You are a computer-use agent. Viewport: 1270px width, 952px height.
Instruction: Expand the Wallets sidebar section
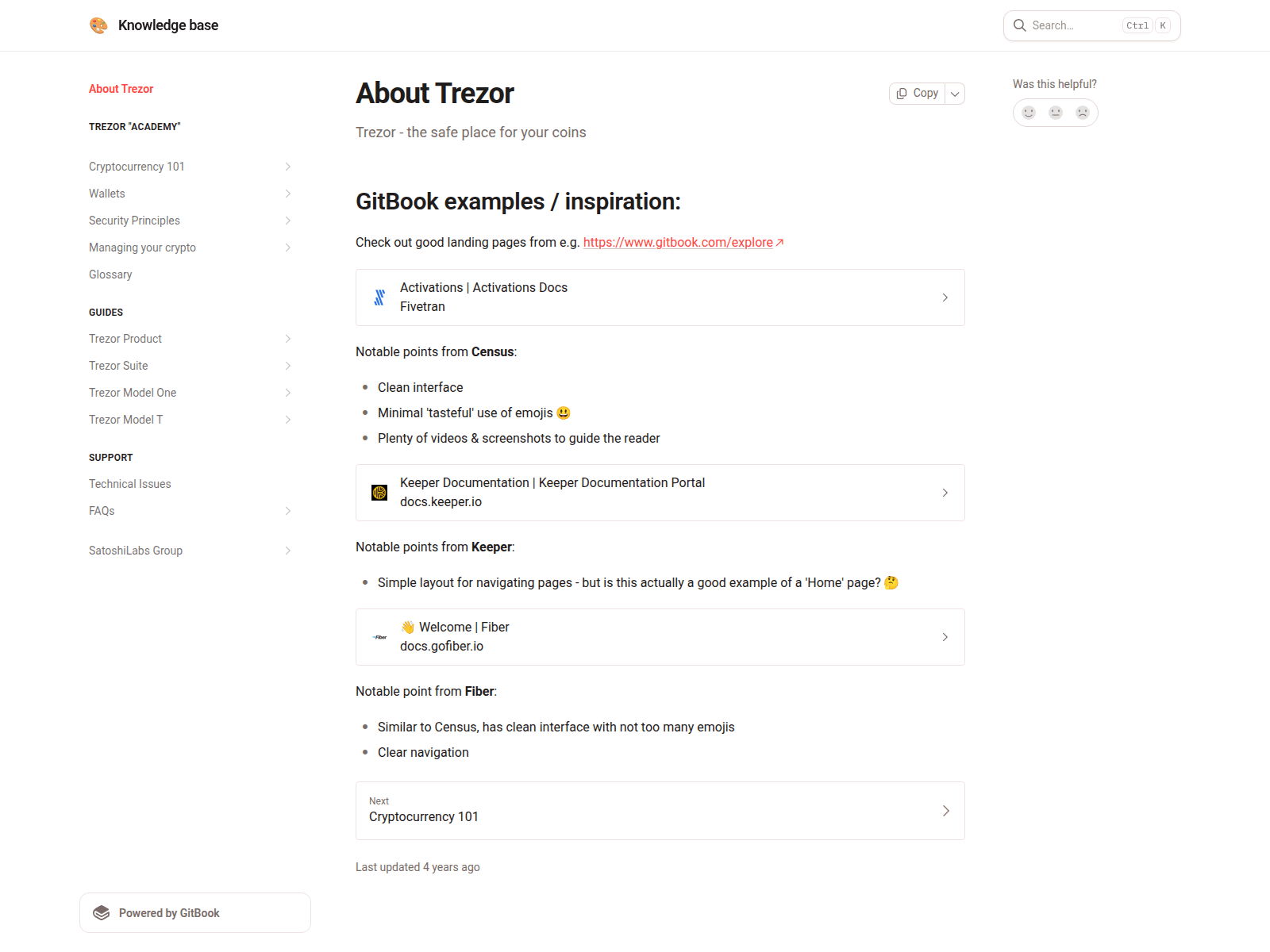point(288,194)
